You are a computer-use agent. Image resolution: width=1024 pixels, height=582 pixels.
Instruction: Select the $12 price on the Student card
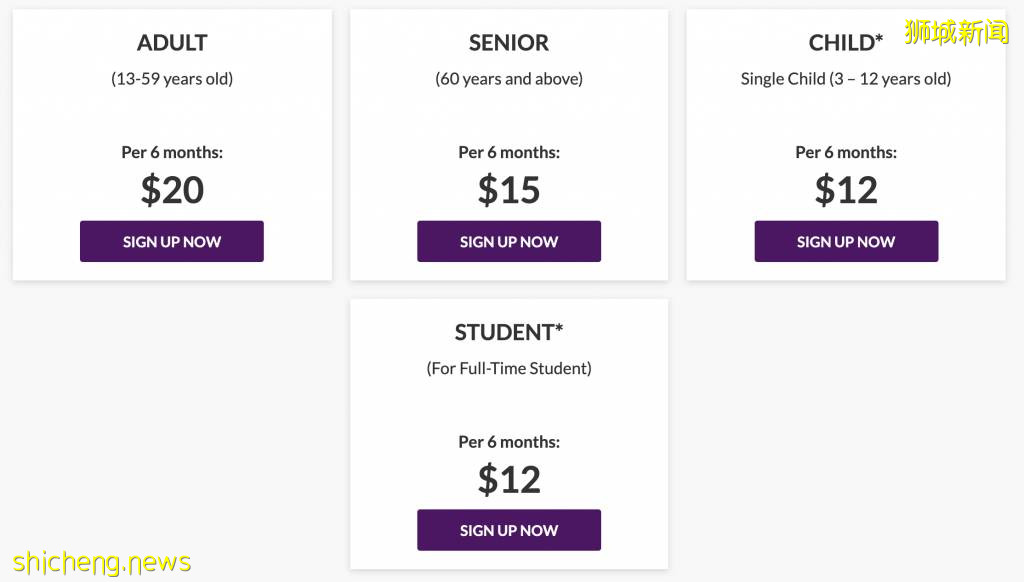[509, 480]
